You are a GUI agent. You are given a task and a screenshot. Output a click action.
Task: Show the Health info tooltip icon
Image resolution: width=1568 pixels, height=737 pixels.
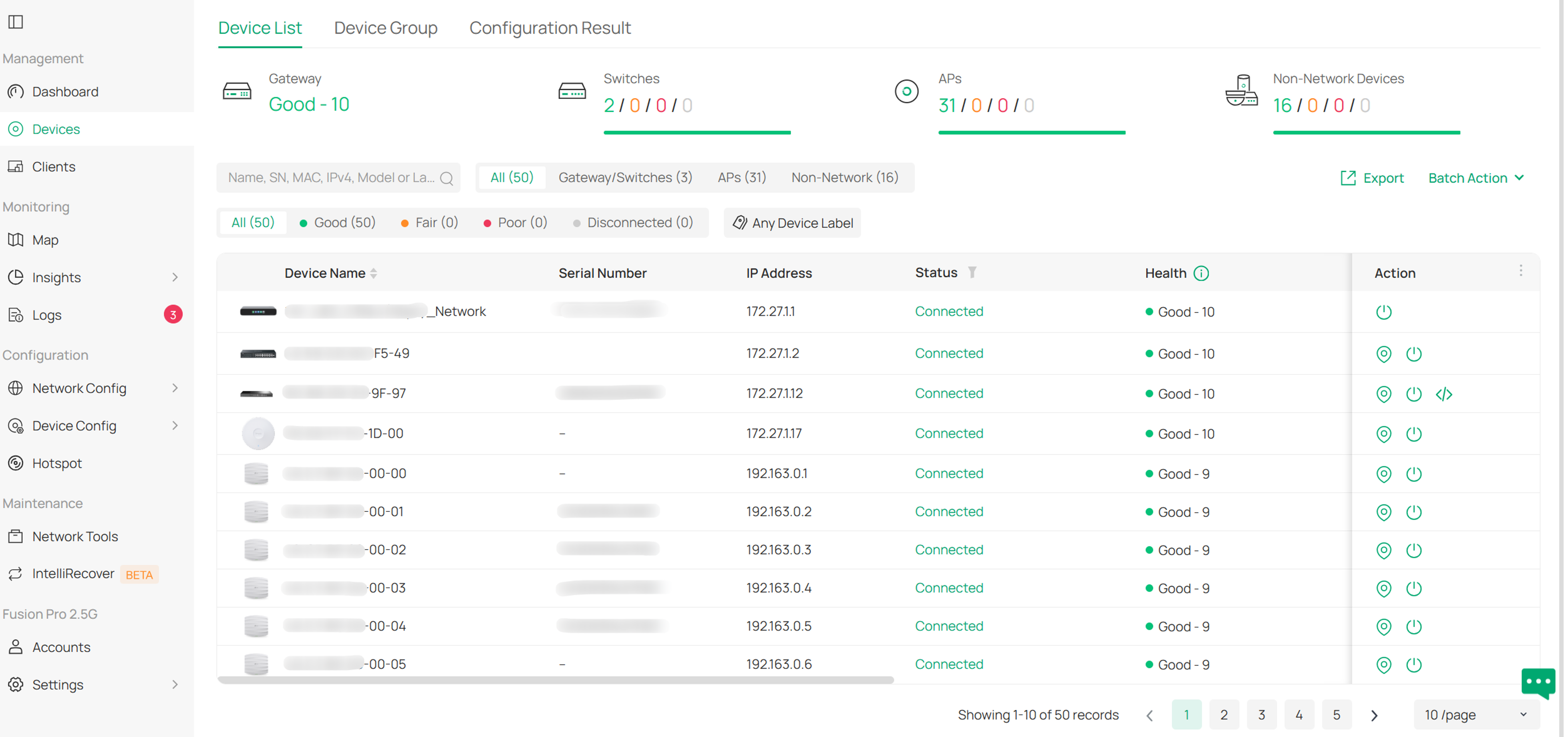pyautogui.click(x=1201, y=273)
